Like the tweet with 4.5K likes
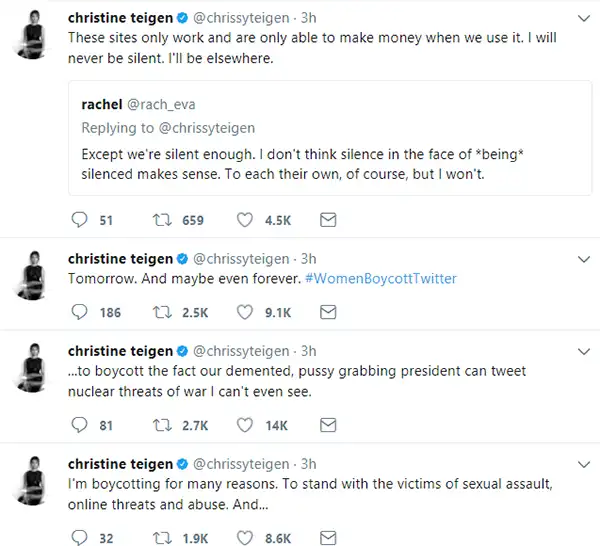 point(245,220)
